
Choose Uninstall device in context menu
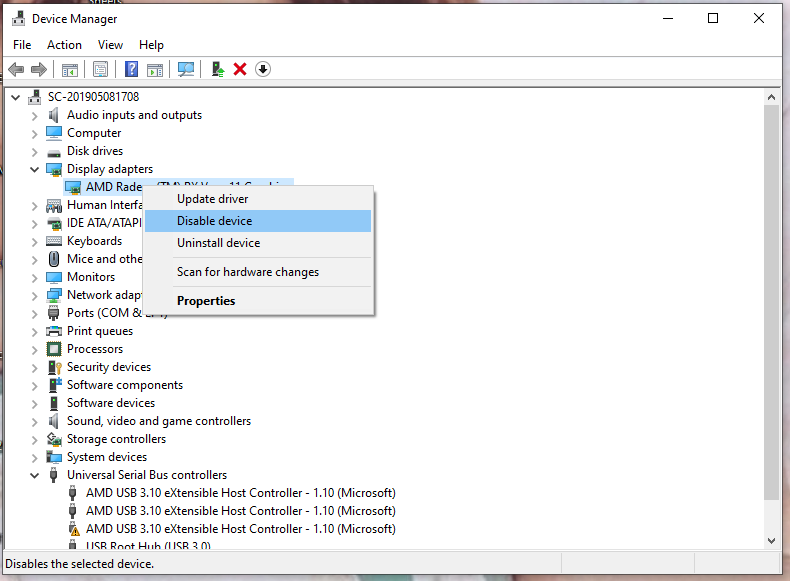point(258,243)
